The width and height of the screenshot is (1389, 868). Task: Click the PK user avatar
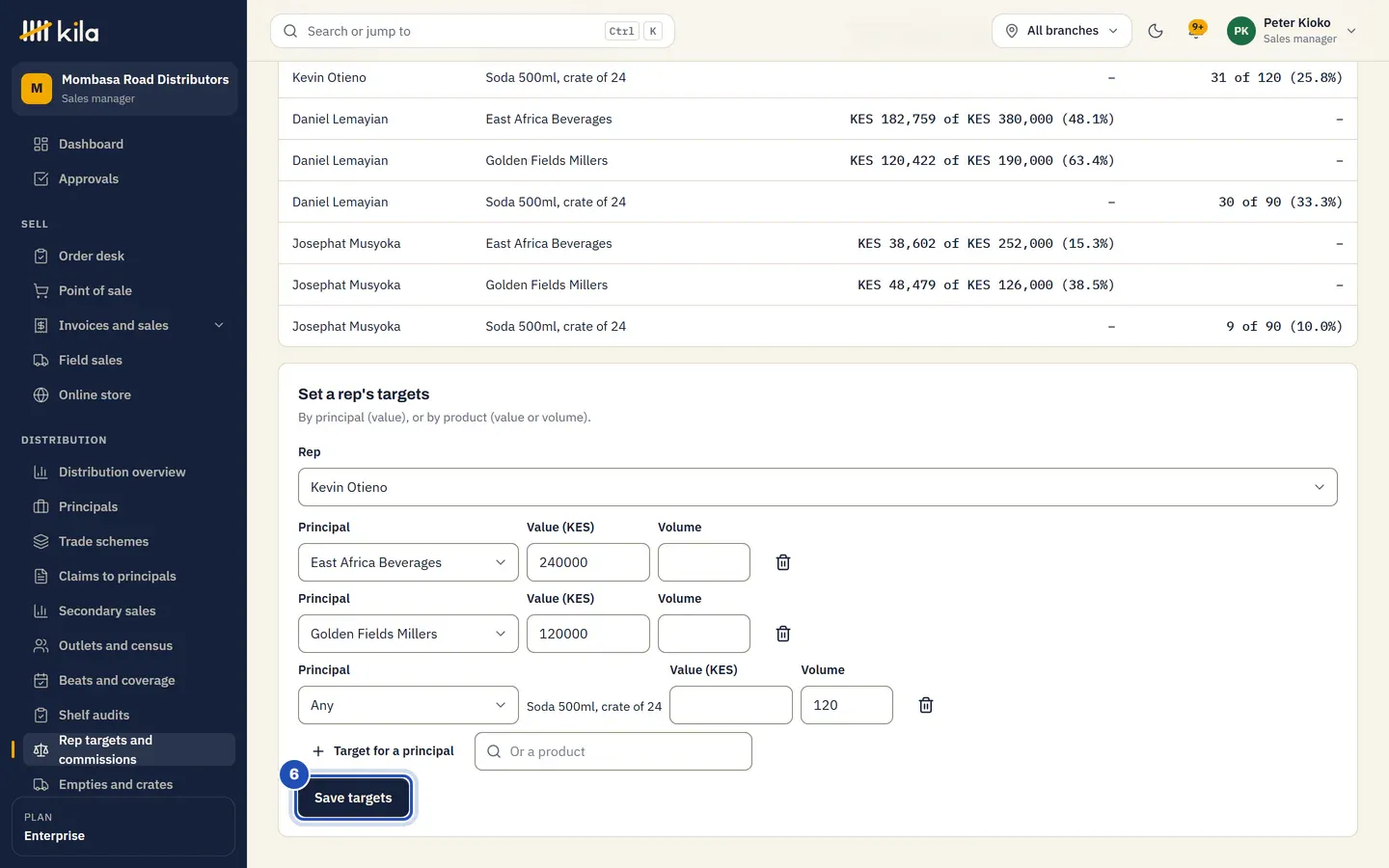coord(1241,31)
